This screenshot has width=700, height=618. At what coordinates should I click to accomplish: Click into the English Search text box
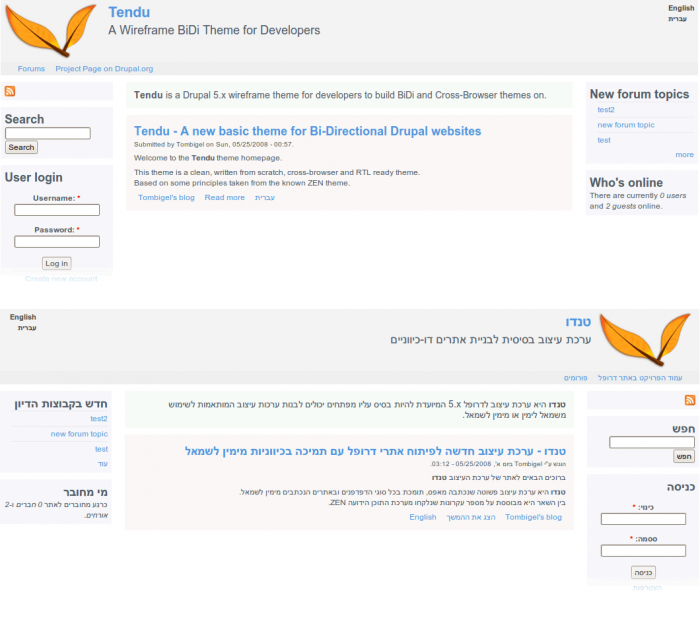[x=47, y=133]
